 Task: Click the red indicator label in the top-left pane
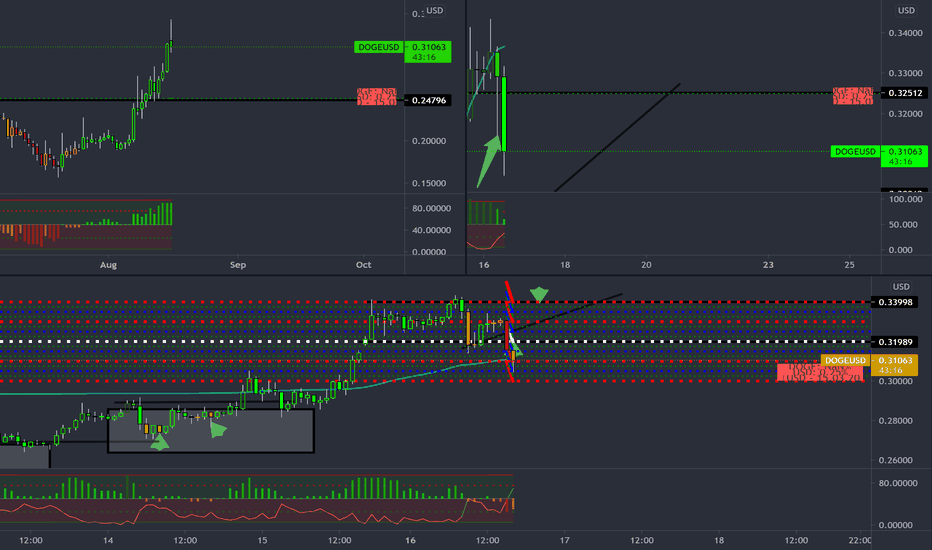pyautogui.click(x=377, y=96)
